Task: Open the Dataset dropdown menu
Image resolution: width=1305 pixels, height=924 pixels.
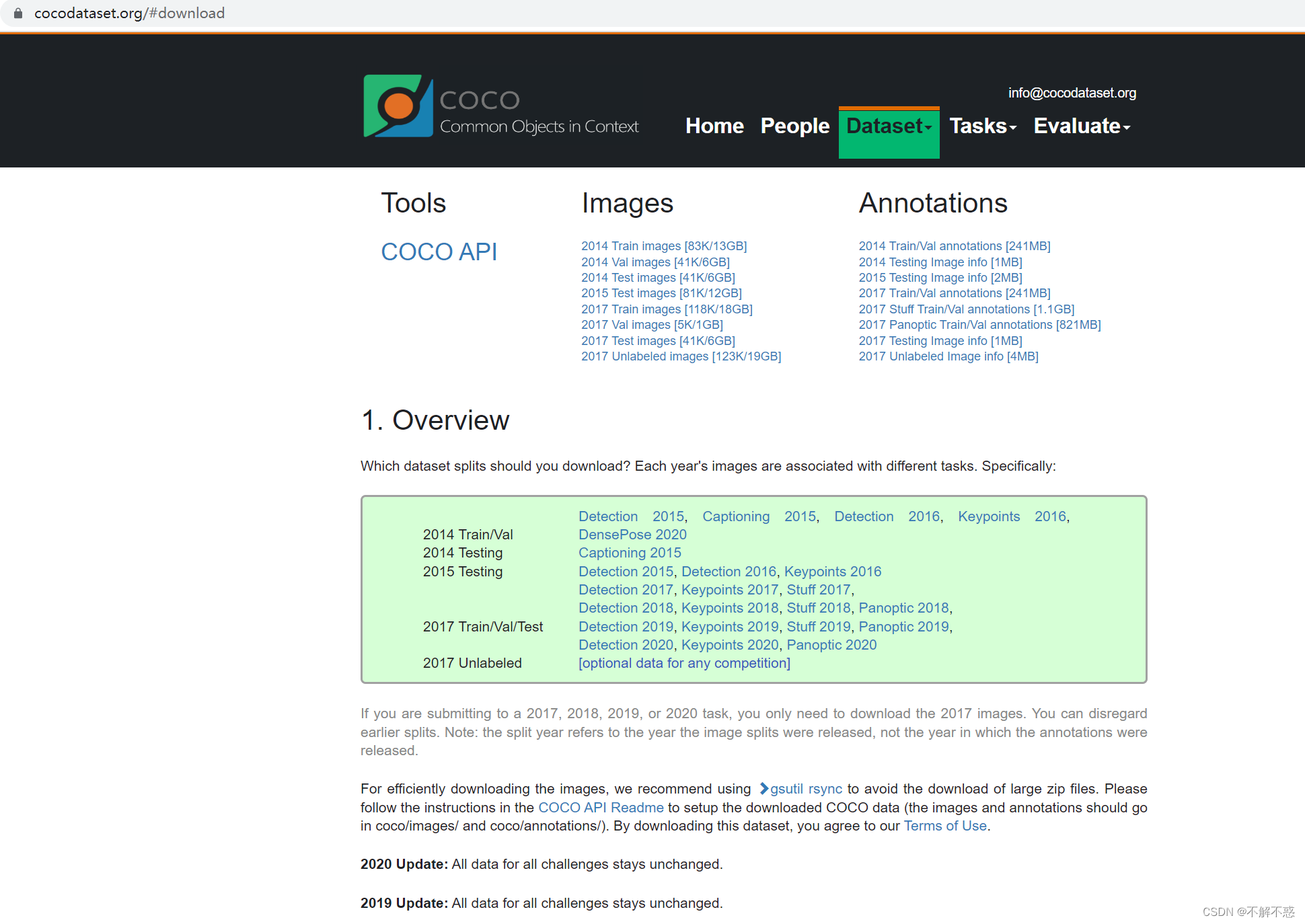Action: [x=888, y=126]
